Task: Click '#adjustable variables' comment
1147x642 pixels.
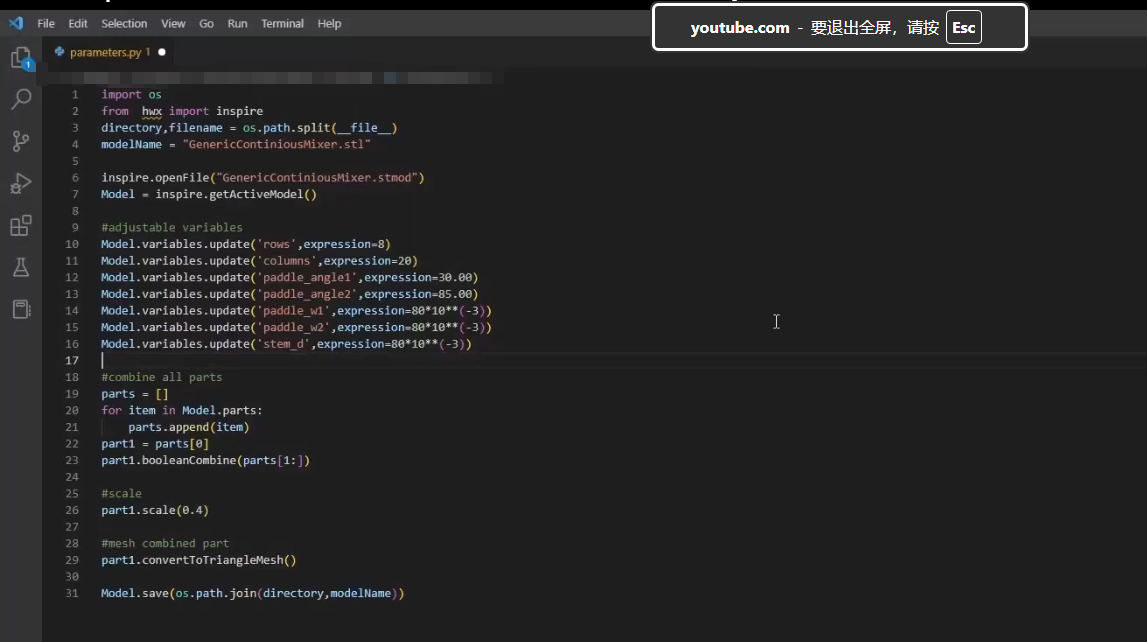Action: pos(172,227)
